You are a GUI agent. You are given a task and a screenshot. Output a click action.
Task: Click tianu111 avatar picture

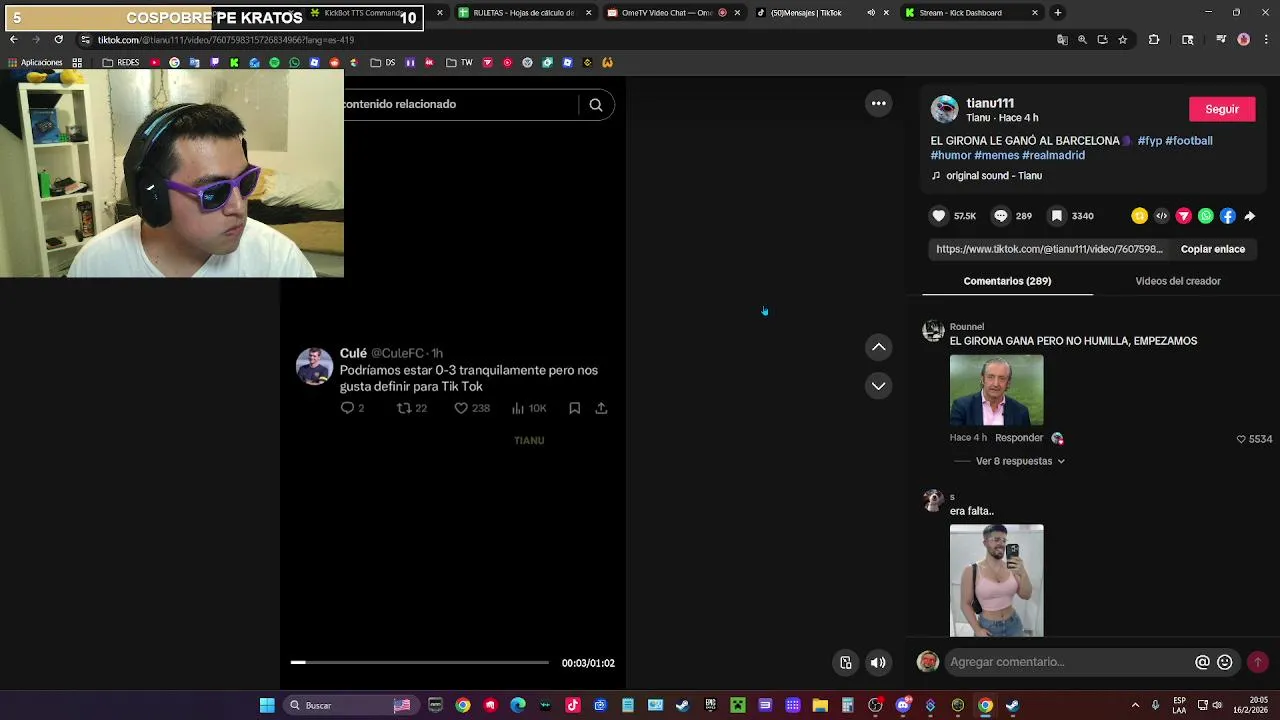pyautogui.click(x=944, y=109)
